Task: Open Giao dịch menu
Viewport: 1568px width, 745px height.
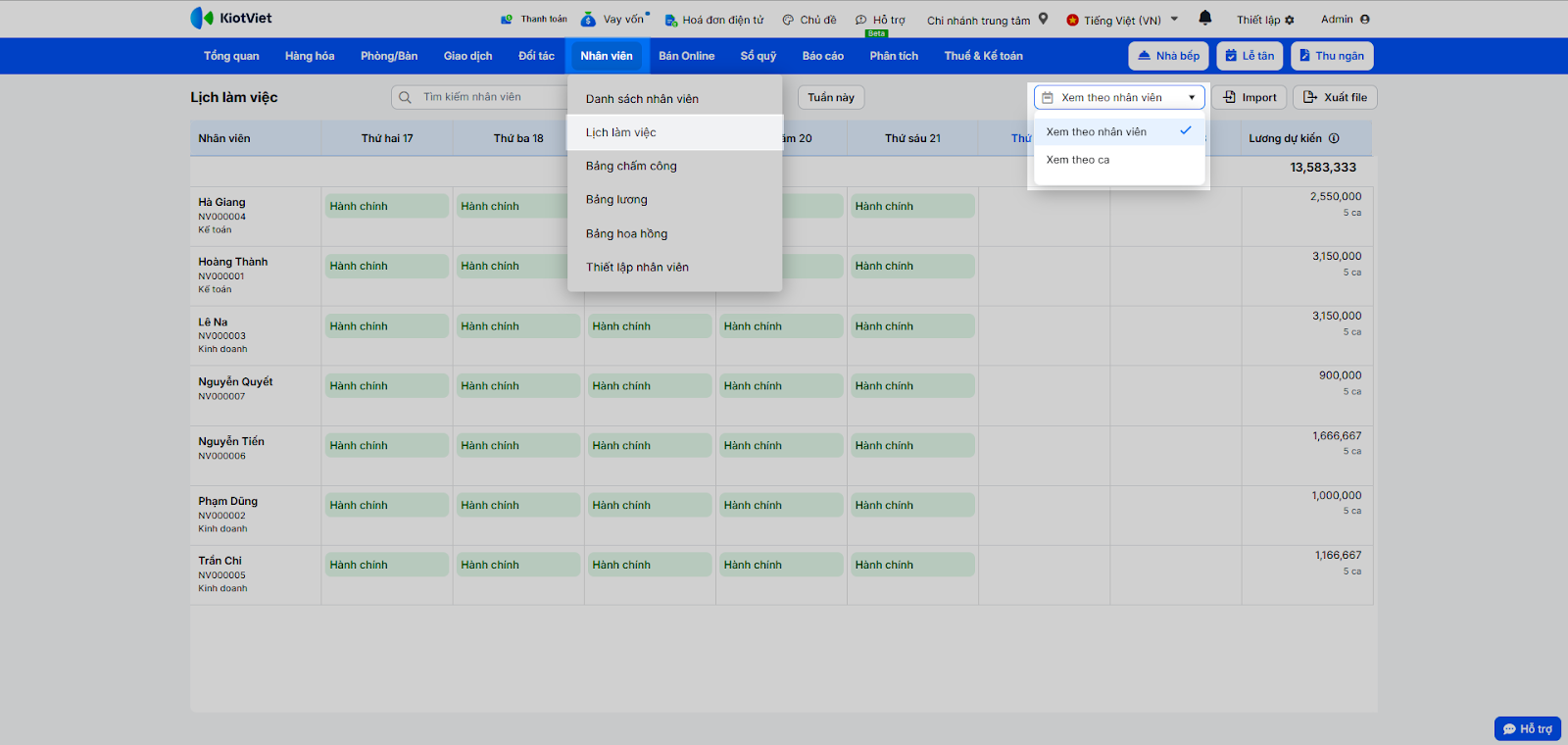Action: [x=467, y=56]
